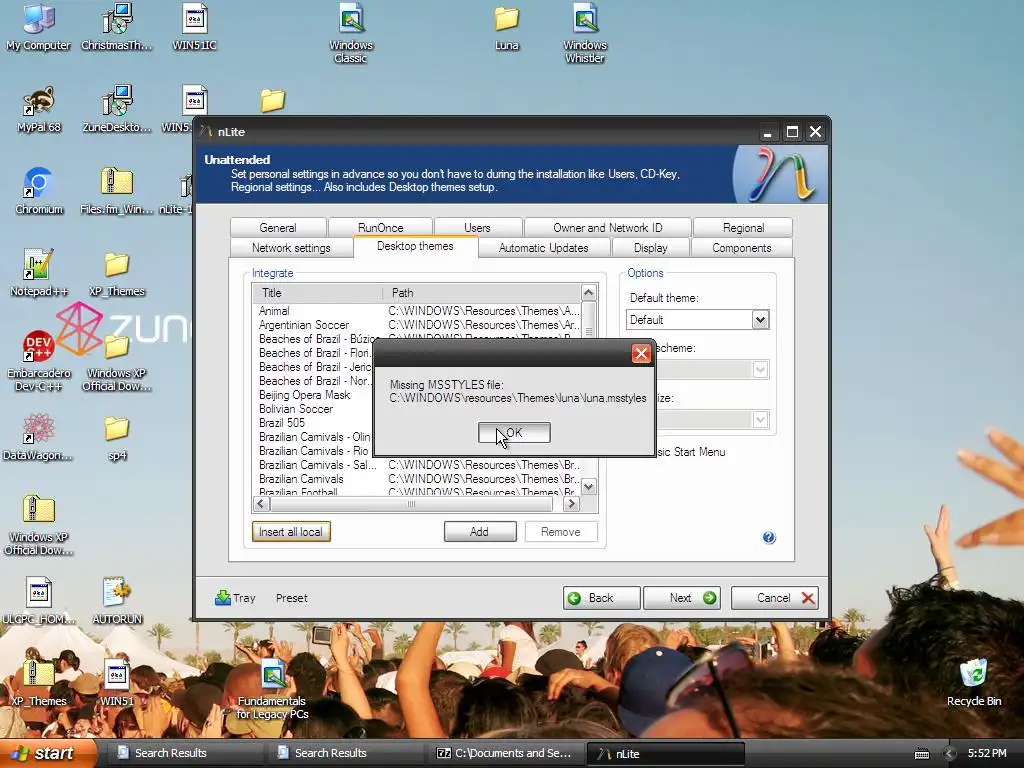Viewport: 1024px width, 768px height.
Task: Open ULGPC_HOM... file icon
Action: point(39,601)
